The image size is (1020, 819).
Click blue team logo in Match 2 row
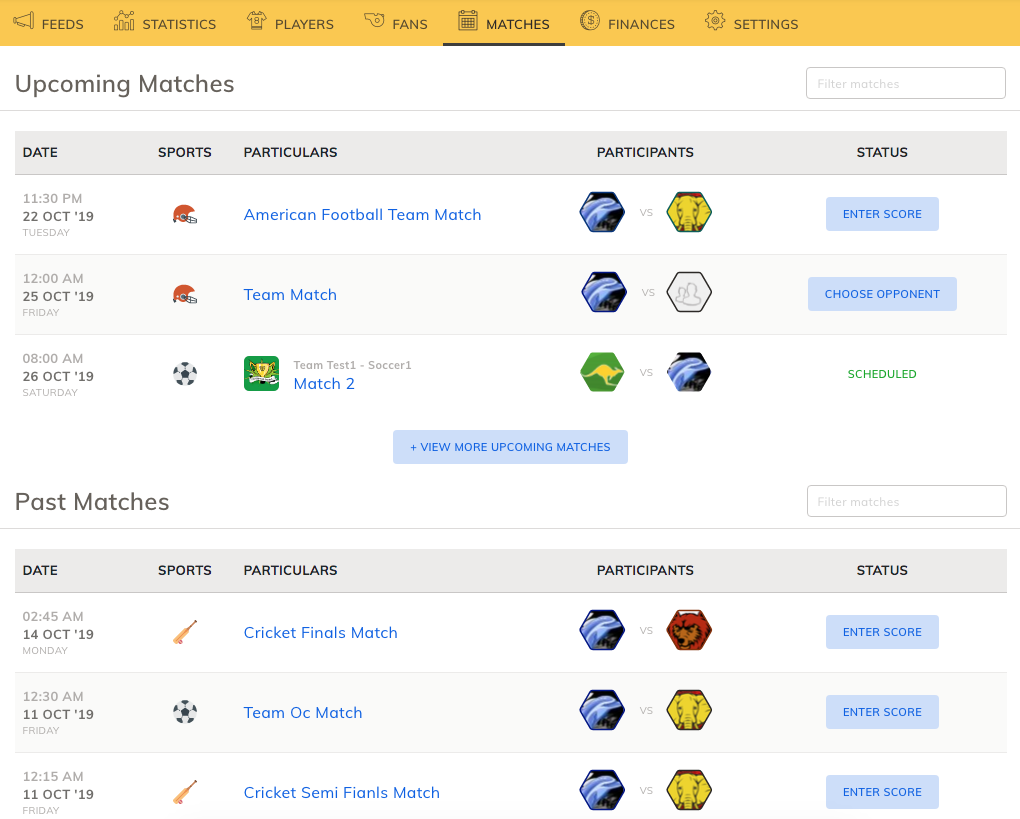(x=689, y=372)
